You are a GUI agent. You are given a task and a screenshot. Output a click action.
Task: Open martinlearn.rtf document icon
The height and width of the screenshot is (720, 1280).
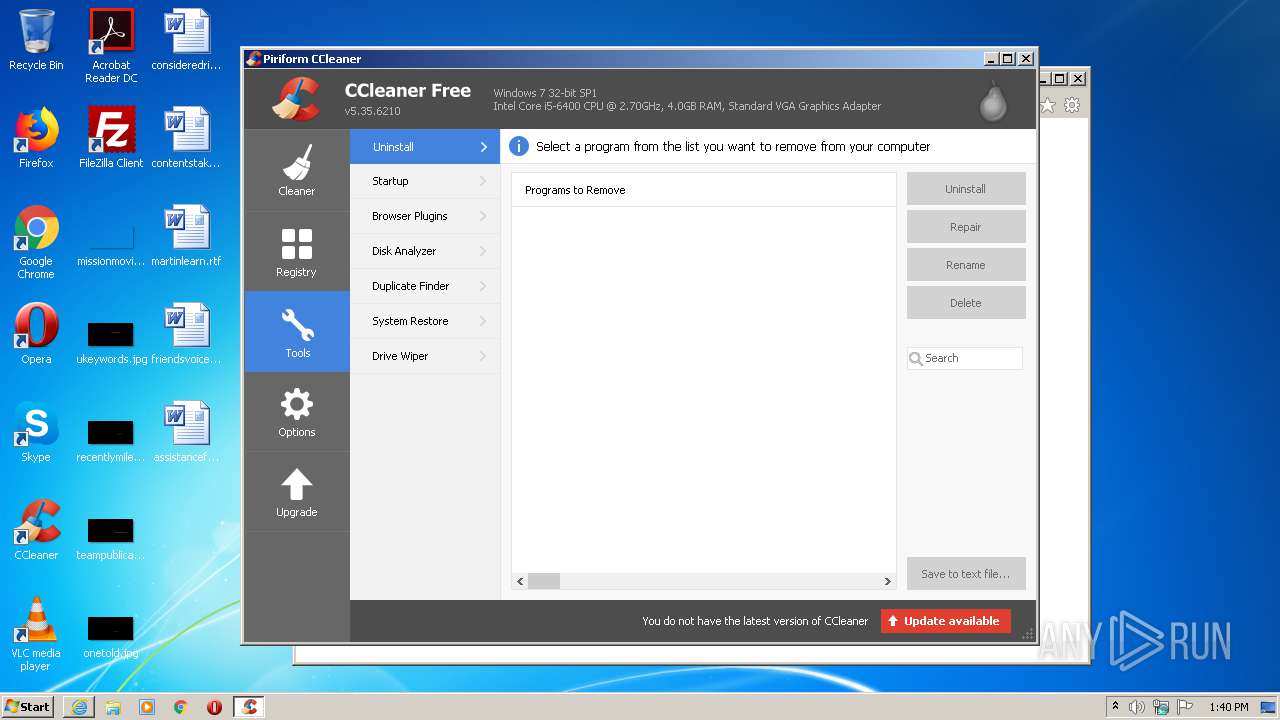(186, 236)
